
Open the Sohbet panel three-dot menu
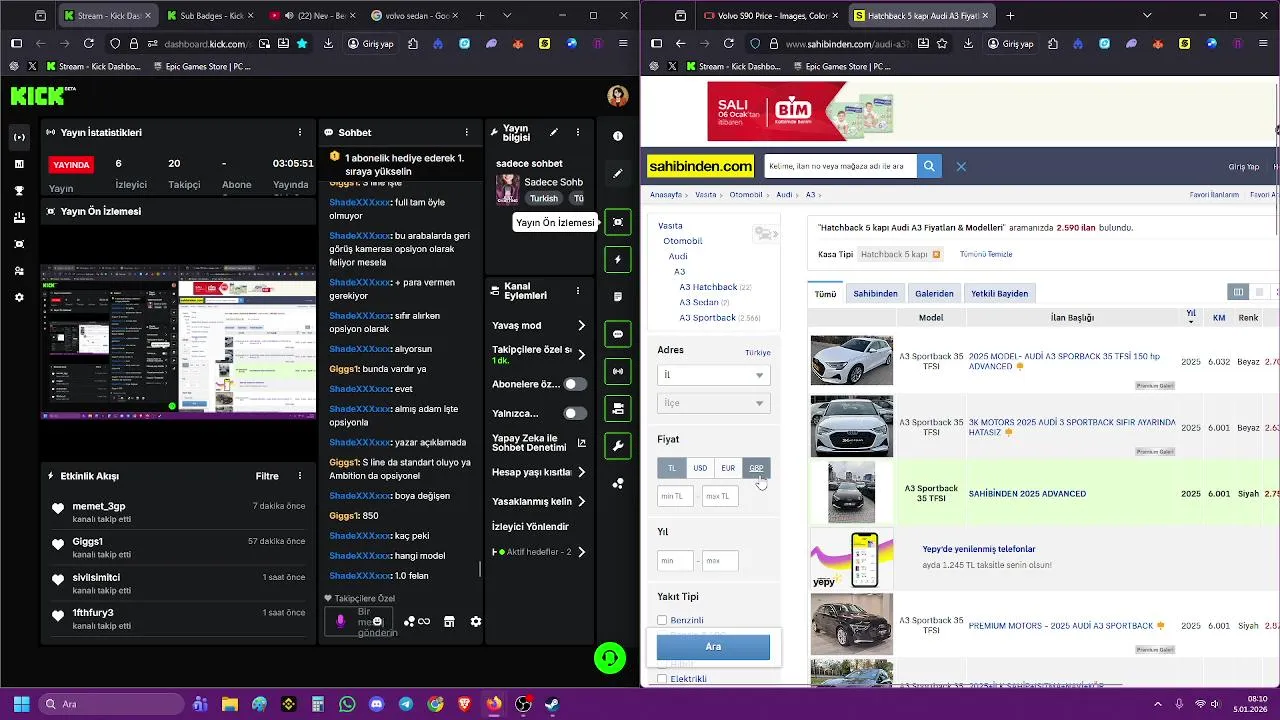pyautogui.click(x=467, y=132)
